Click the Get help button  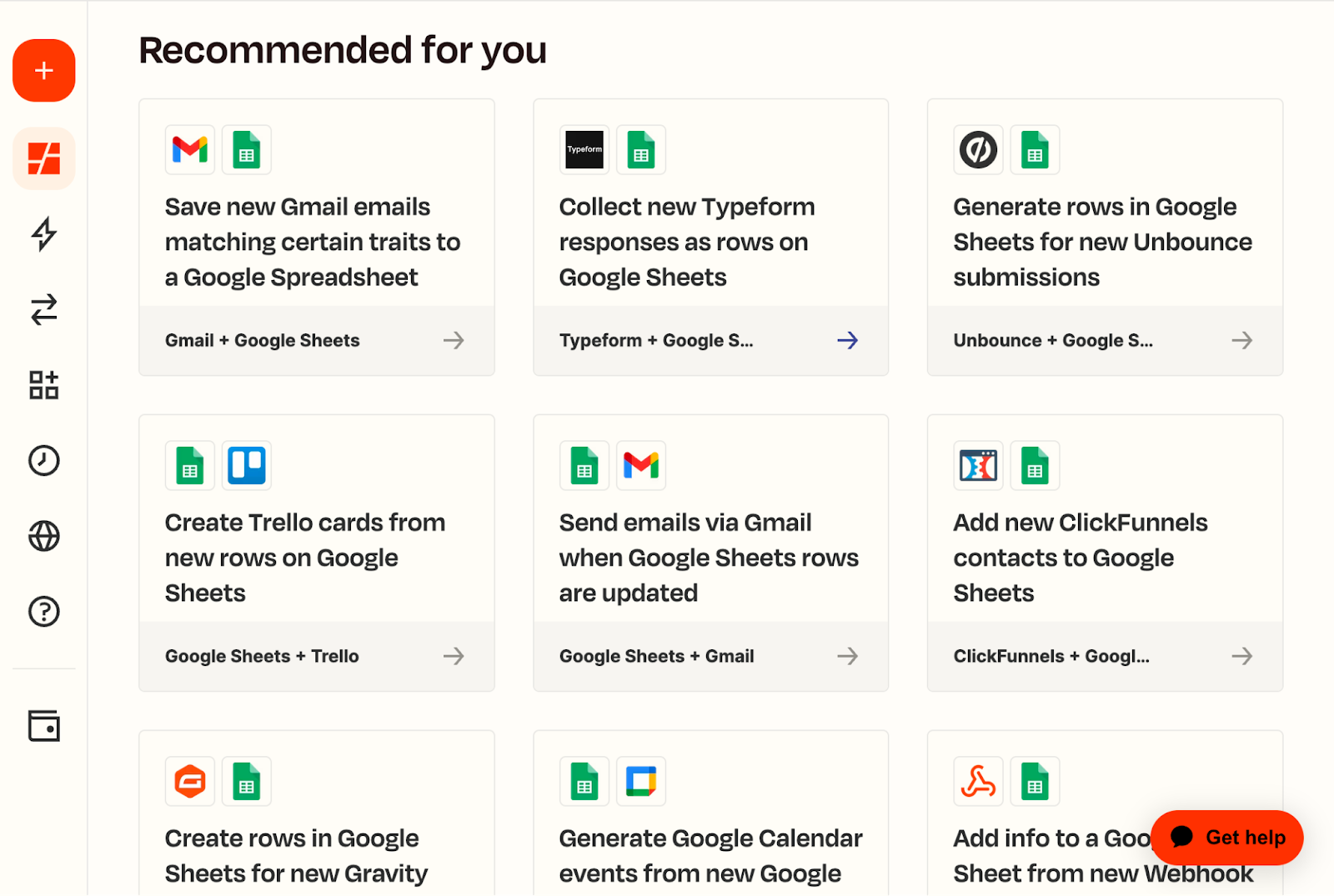(x=1226, y=838)
